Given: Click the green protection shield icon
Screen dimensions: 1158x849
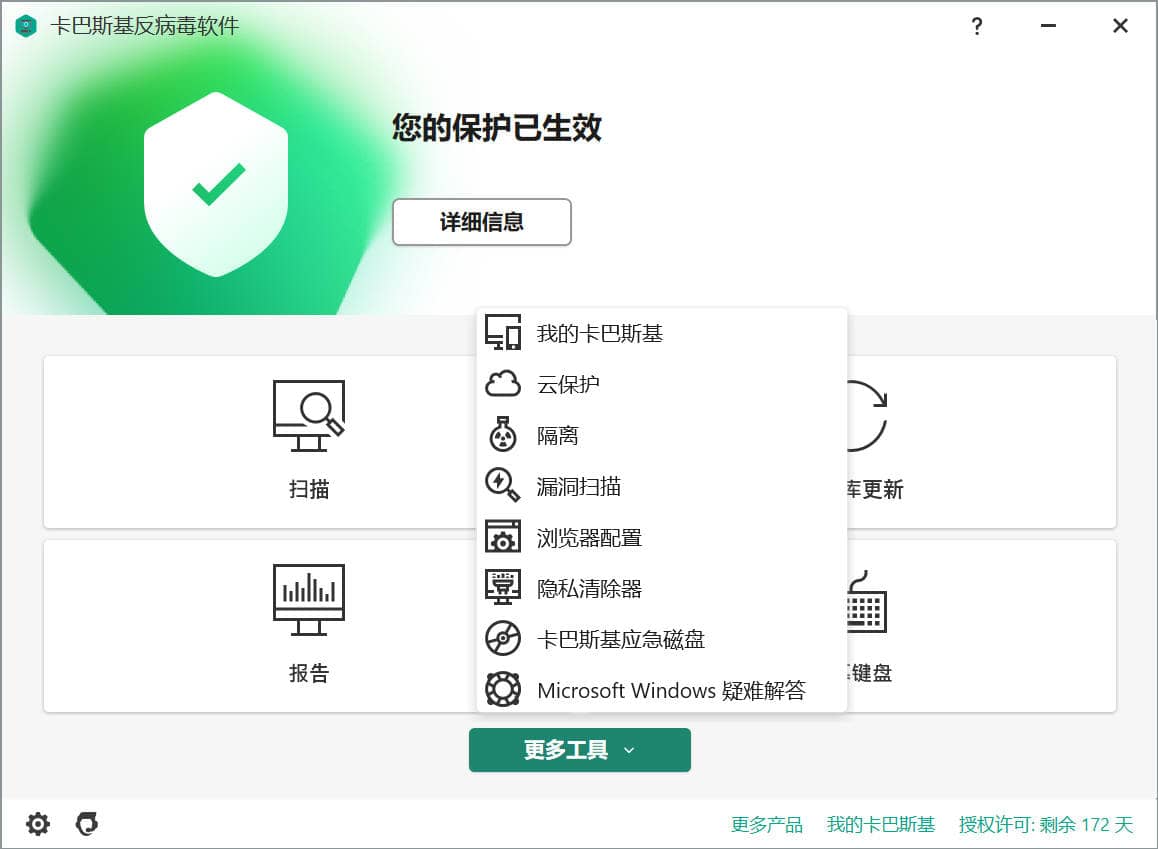Looking at the screenshot, I should [x=216, y=185].
